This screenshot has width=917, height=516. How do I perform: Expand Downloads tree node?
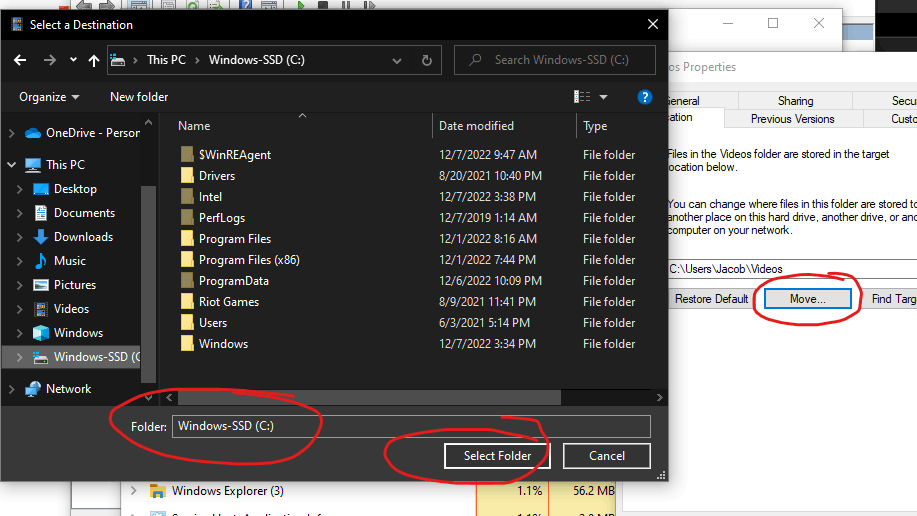pos(19,237)
